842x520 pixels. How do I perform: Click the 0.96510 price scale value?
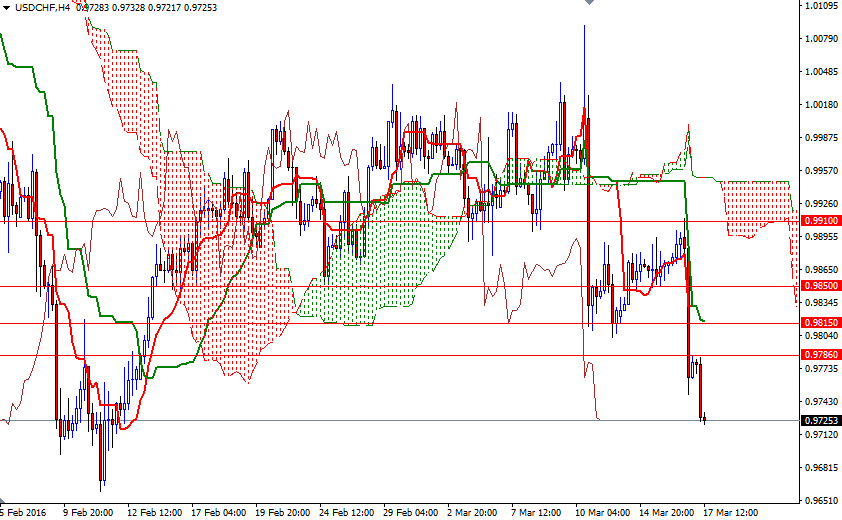[x=822, y=501]
